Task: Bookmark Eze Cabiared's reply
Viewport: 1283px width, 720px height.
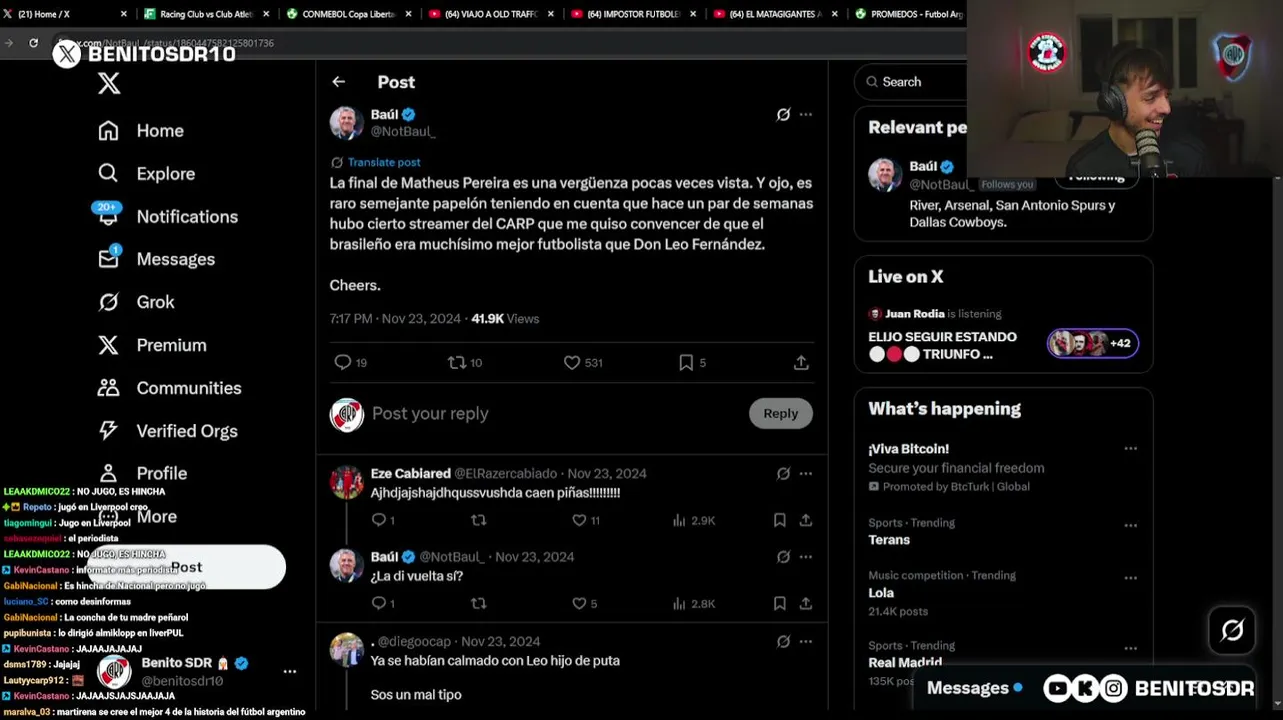Action: (779, 520)
